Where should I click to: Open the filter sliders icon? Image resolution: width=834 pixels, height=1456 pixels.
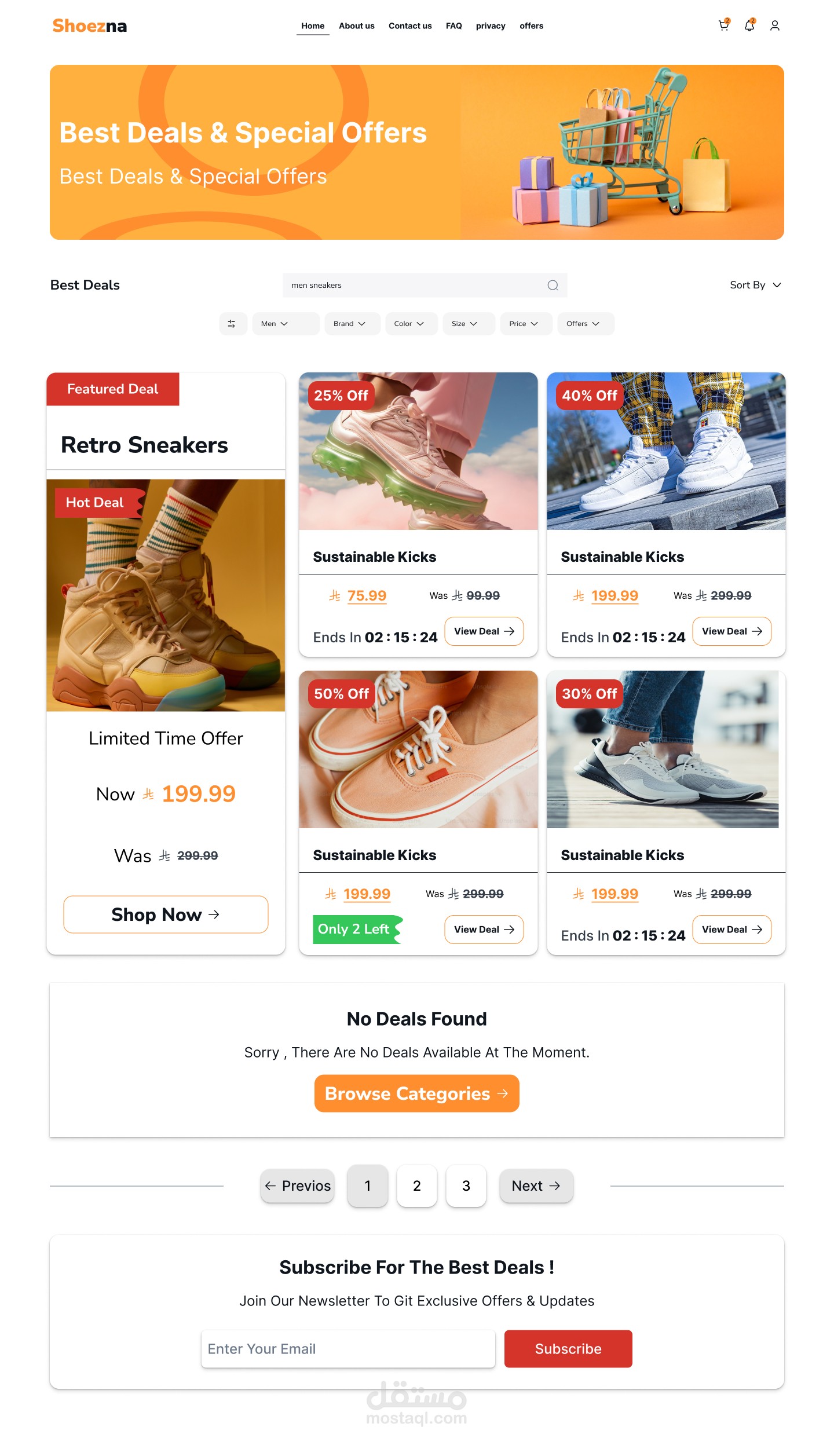(232, 324)
